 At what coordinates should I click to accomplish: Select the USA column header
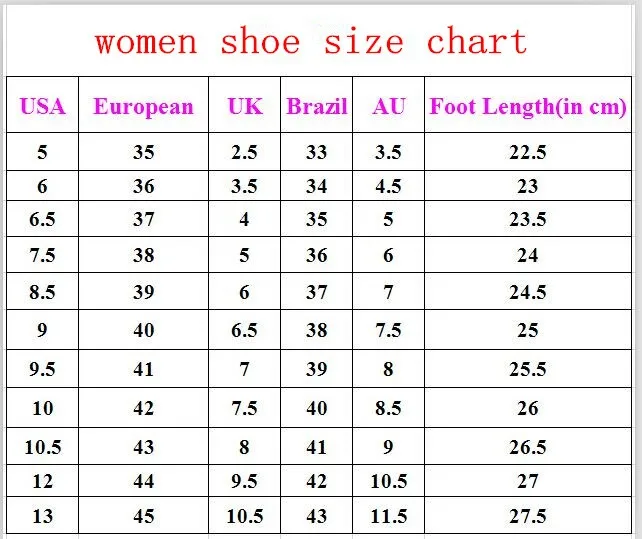tap(43, 105)
